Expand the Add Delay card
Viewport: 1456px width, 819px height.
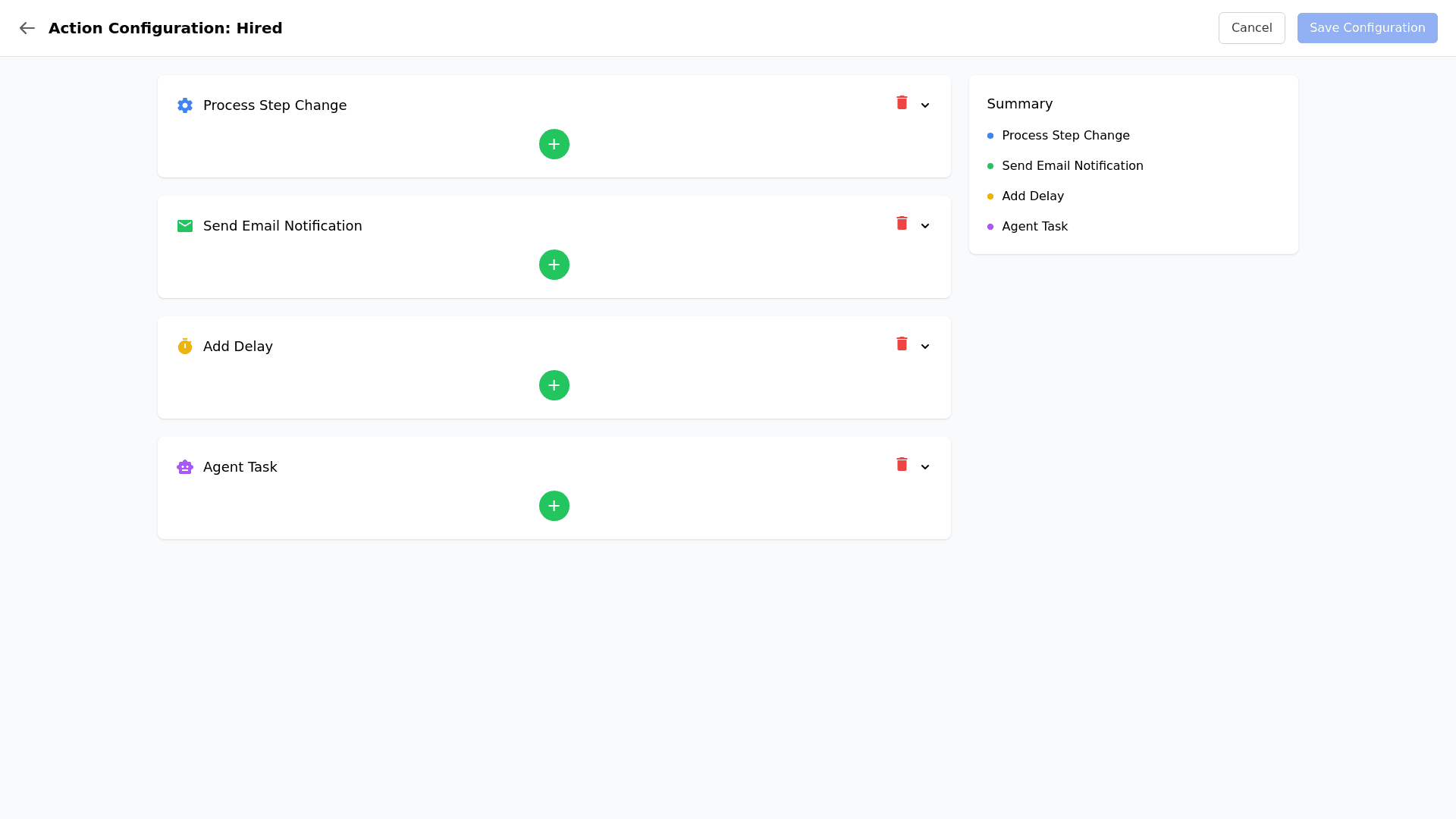click(925, 347)
